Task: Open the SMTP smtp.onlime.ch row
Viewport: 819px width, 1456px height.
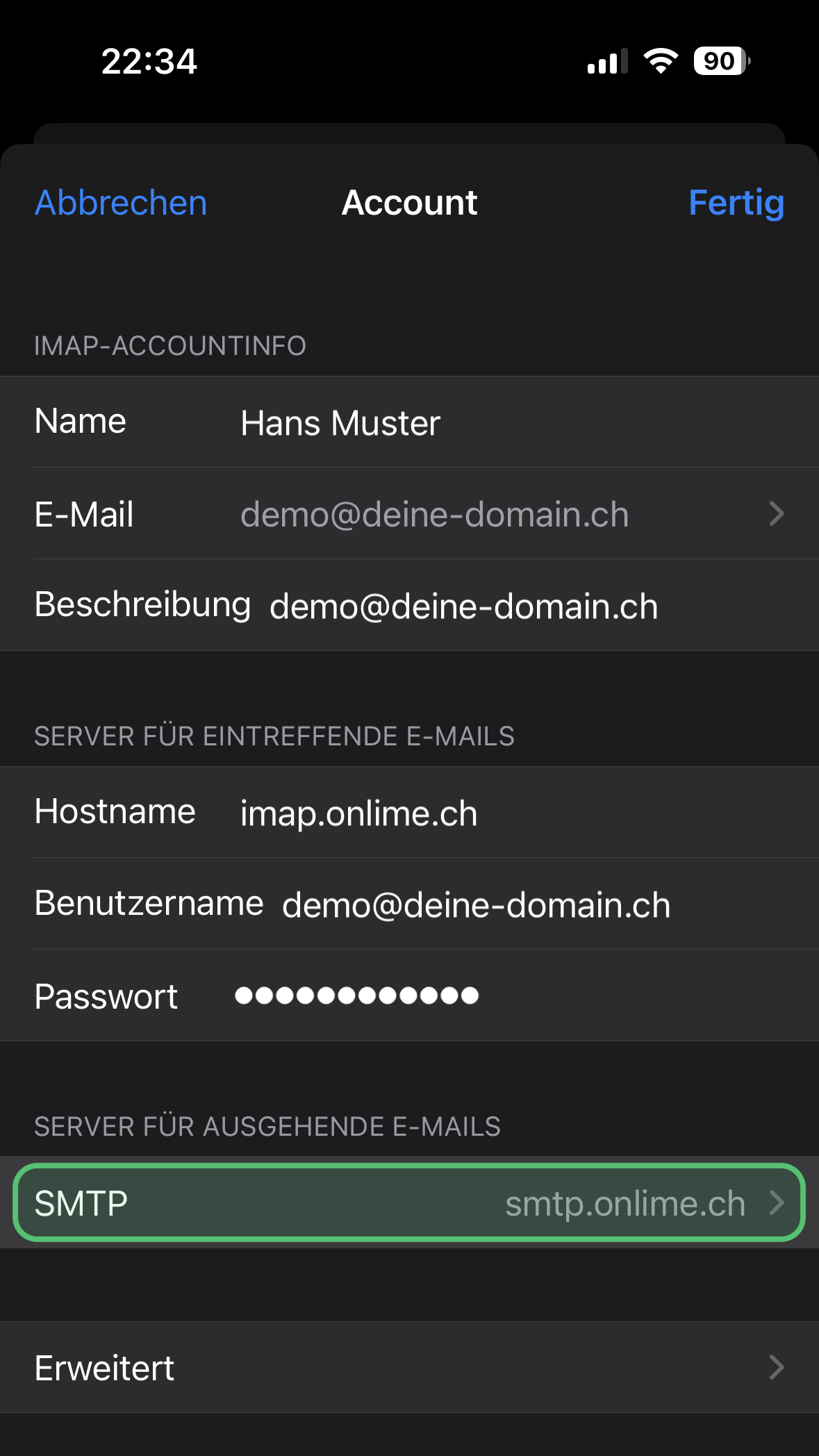Action: tap(409, 1202)
